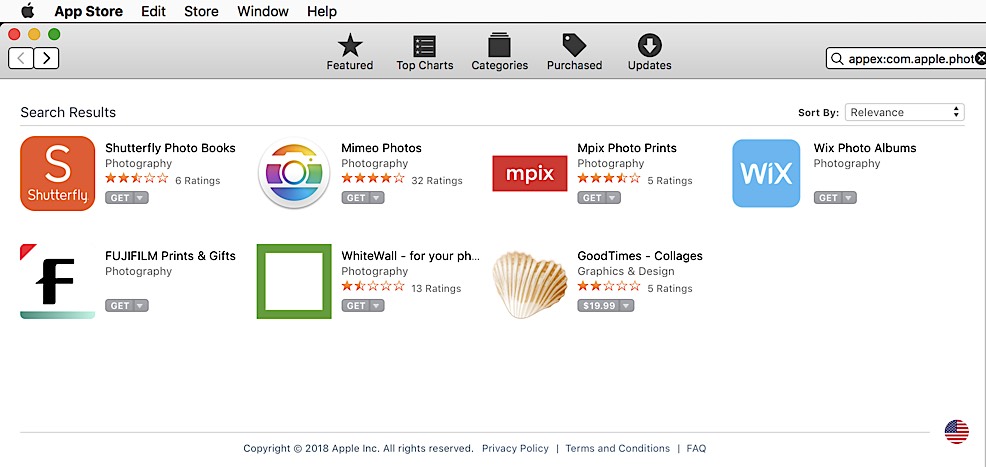Open the Terms and Conditions link
This screenshot has width=986, height=467.
click(617, 449)
